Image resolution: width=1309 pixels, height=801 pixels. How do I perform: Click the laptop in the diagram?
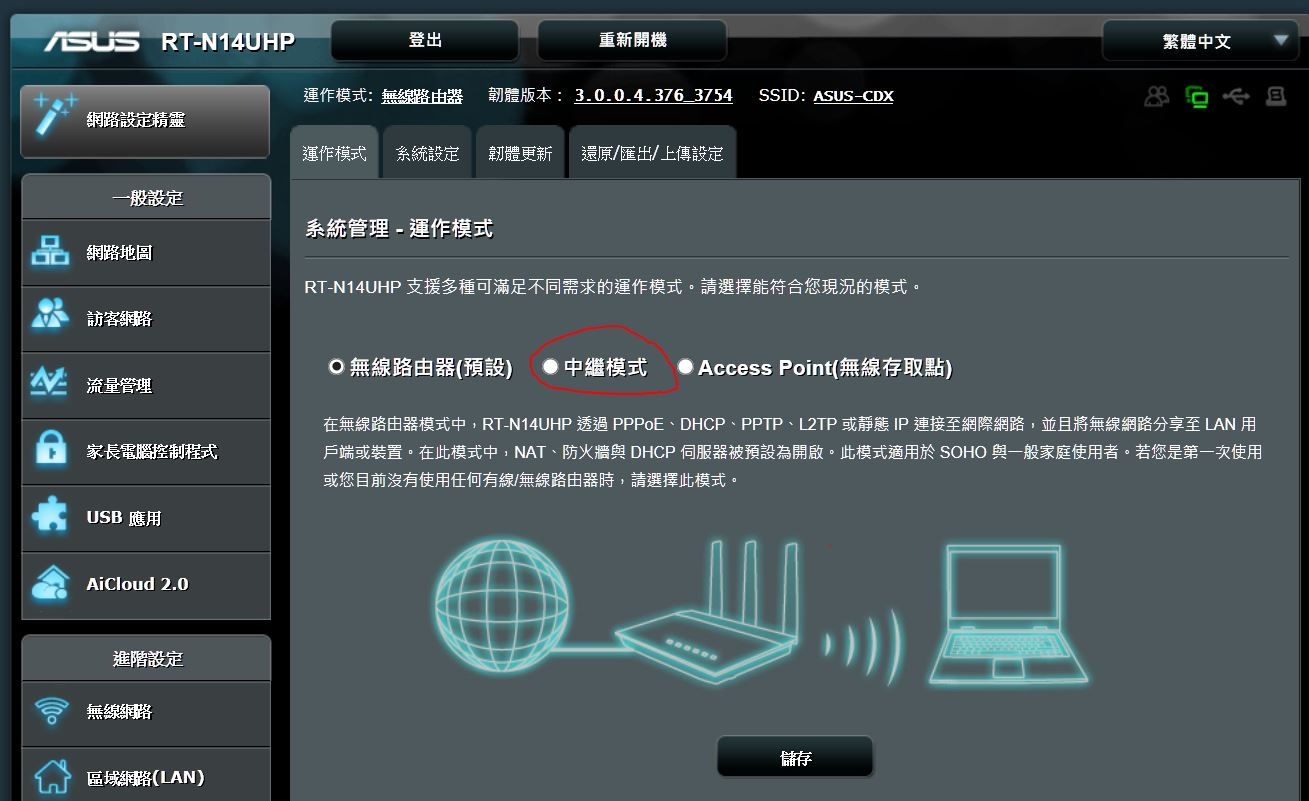1009,615
